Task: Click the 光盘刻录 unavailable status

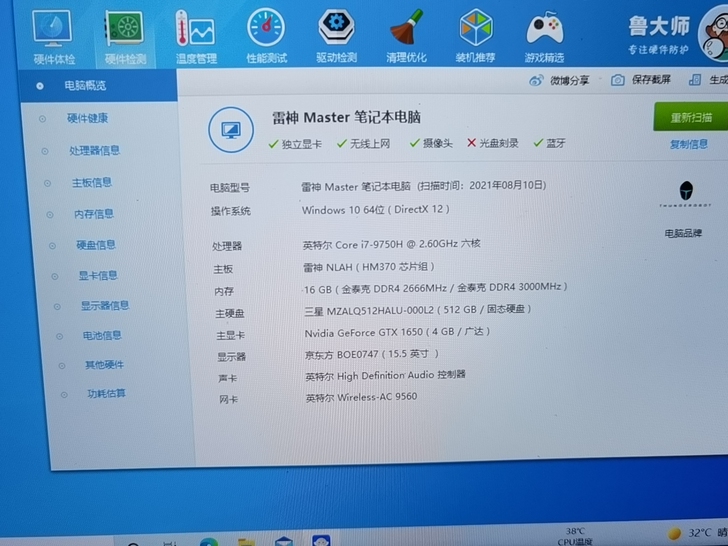Action: tap(493, 143)
